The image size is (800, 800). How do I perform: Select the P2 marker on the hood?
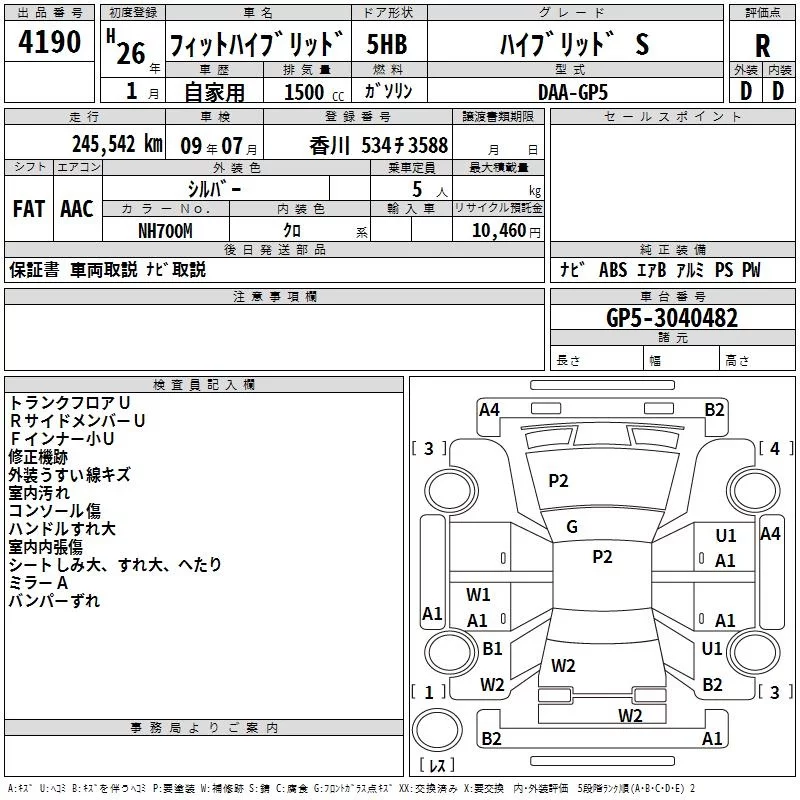(558, 481)
